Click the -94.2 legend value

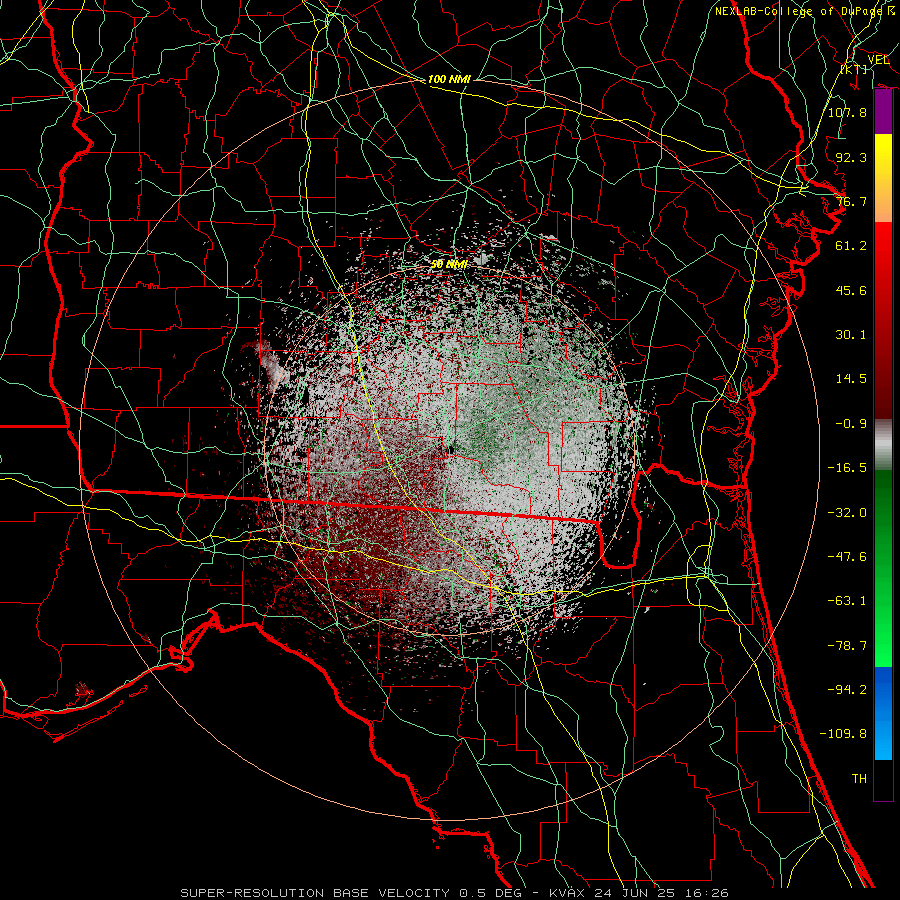(847, 690)
